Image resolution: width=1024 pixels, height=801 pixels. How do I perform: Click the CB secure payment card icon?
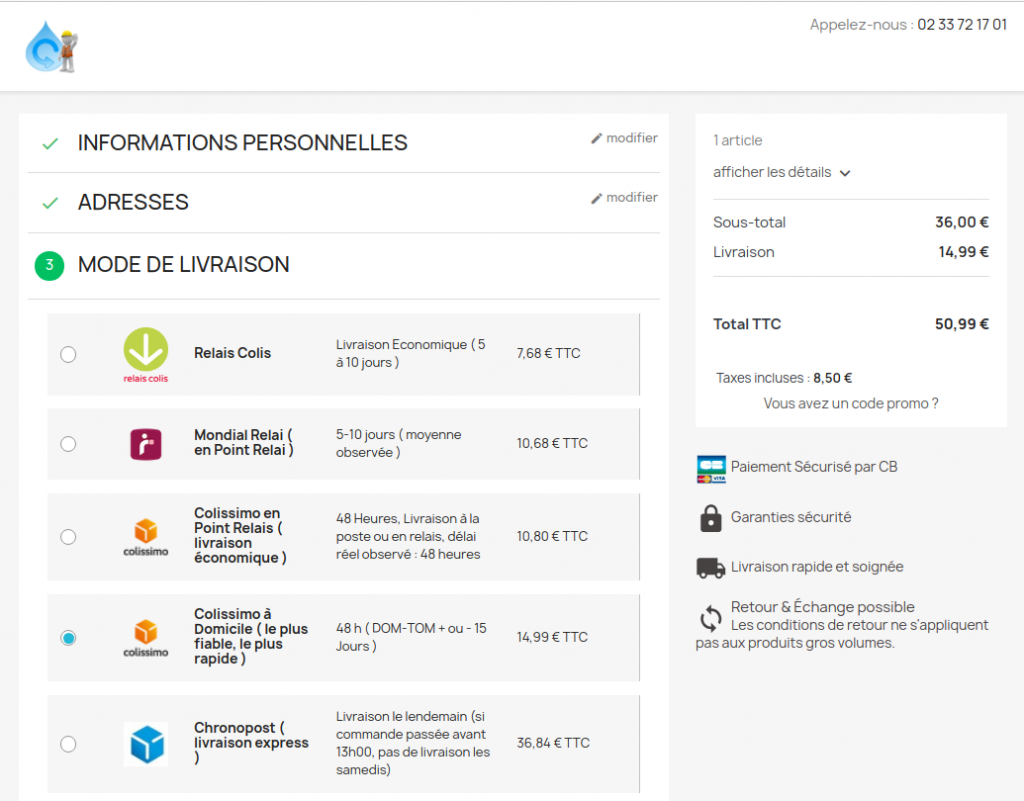pyautogui.click(x=710, y=467)
